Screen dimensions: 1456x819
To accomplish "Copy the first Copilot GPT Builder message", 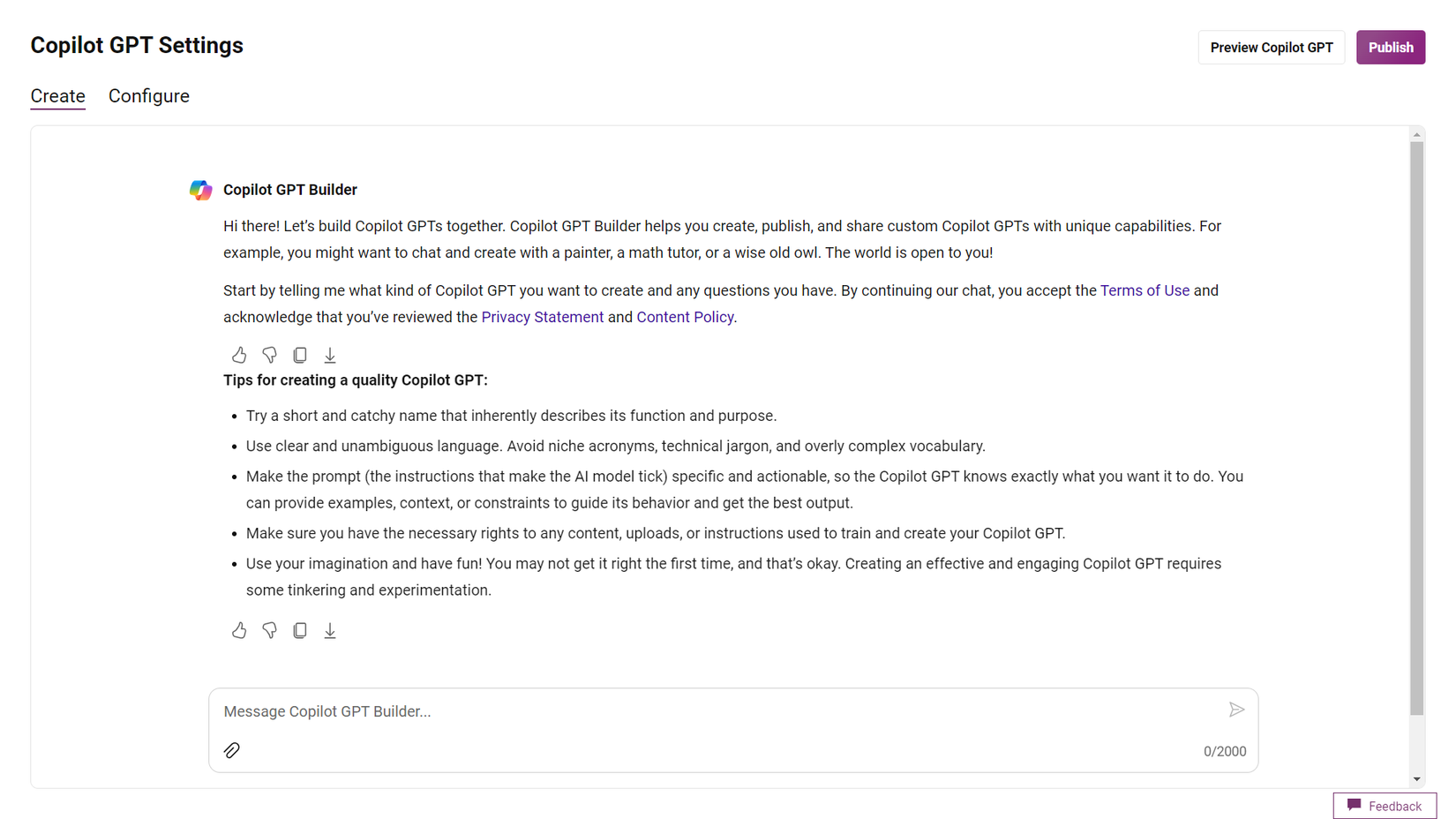I will coord(300,355).
